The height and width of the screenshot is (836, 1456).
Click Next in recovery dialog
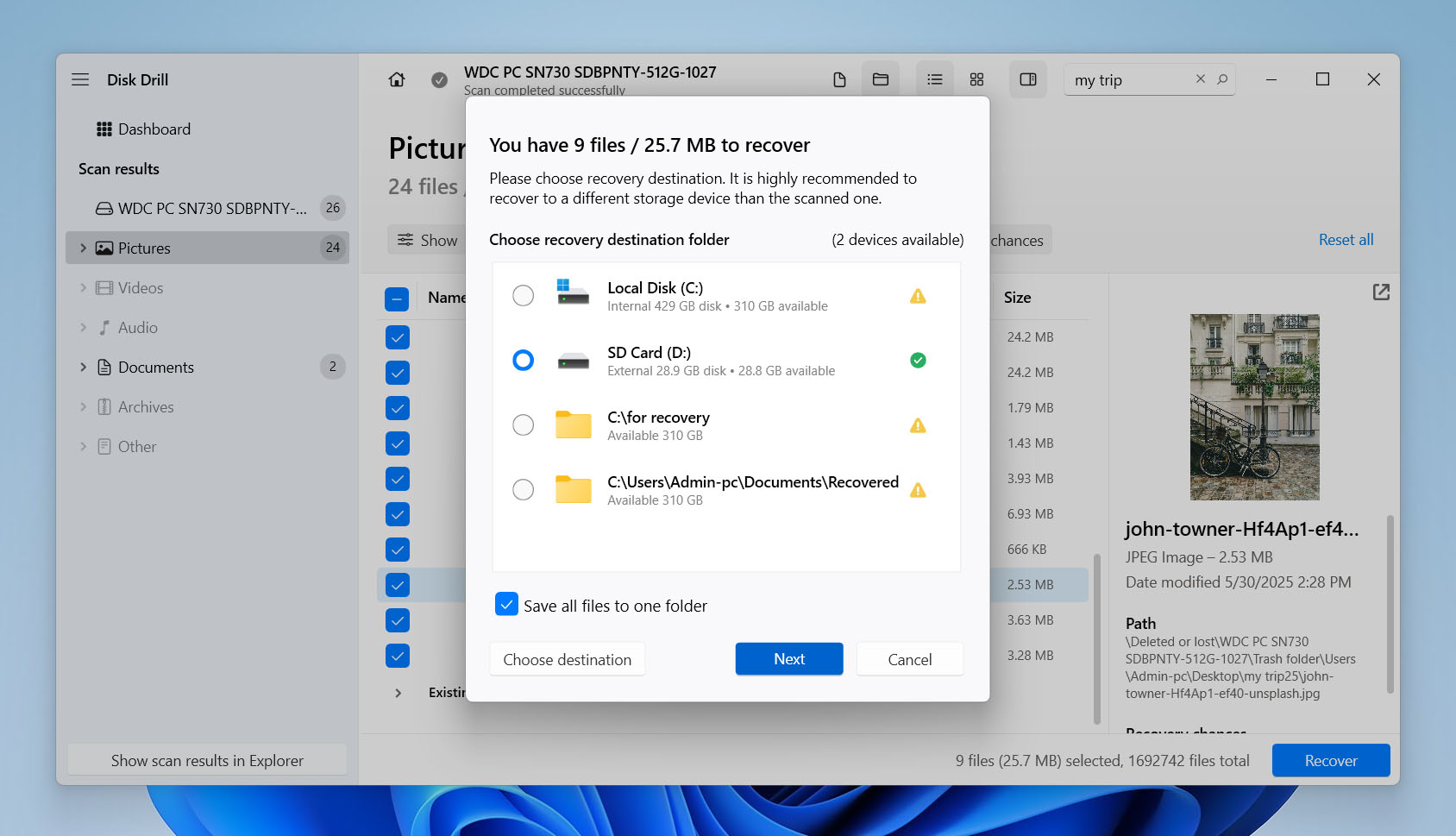[789, 659]
